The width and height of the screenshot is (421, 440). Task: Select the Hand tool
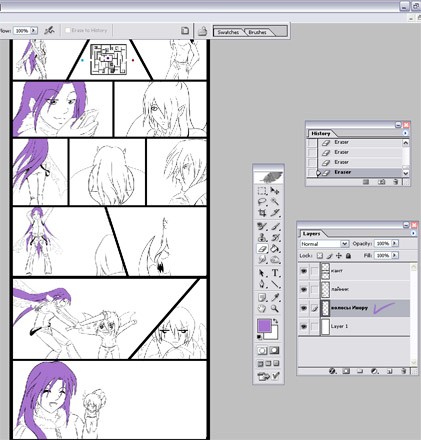tap(262, 308)
